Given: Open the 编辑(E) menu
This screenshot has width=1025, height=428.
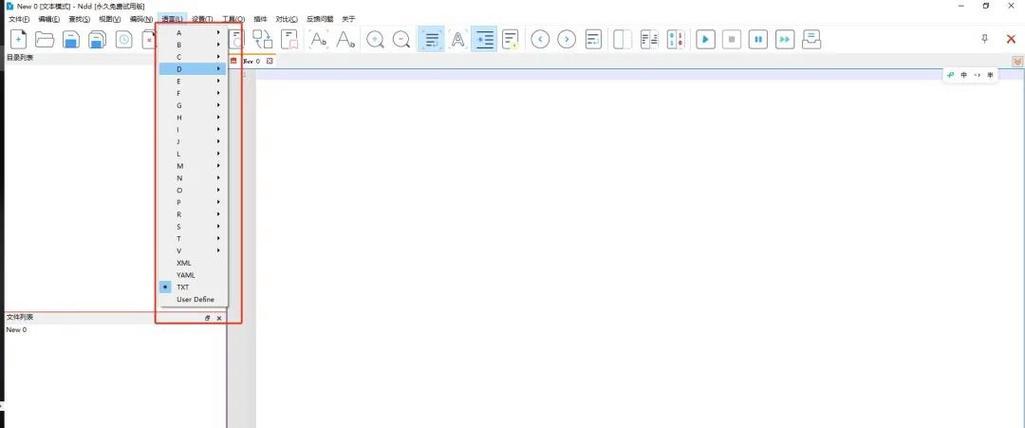Looking at the screenshot, I should click(x=49, y=19).
